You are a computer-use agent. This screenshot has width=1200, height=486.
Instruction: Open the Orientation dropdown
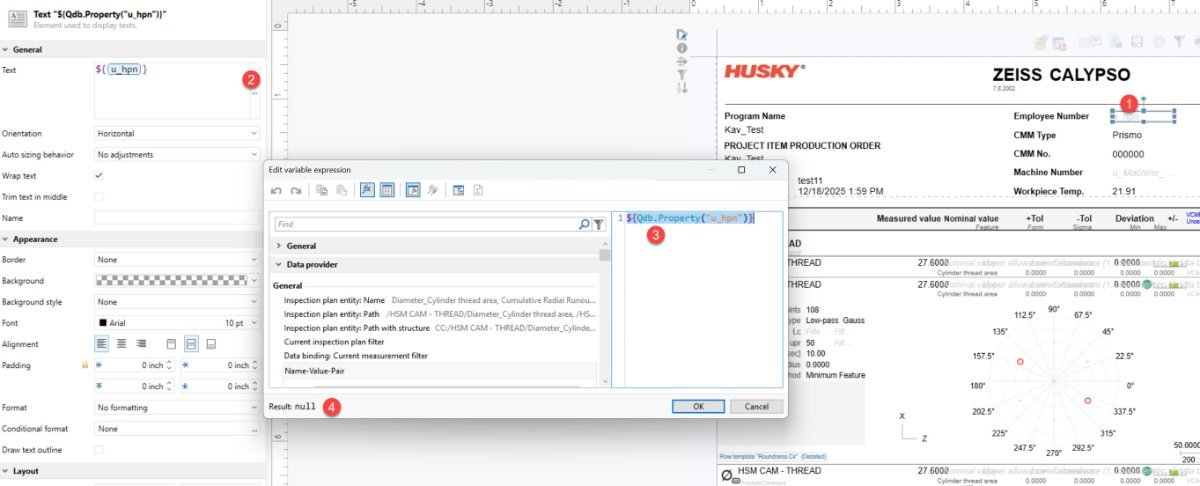177,133
